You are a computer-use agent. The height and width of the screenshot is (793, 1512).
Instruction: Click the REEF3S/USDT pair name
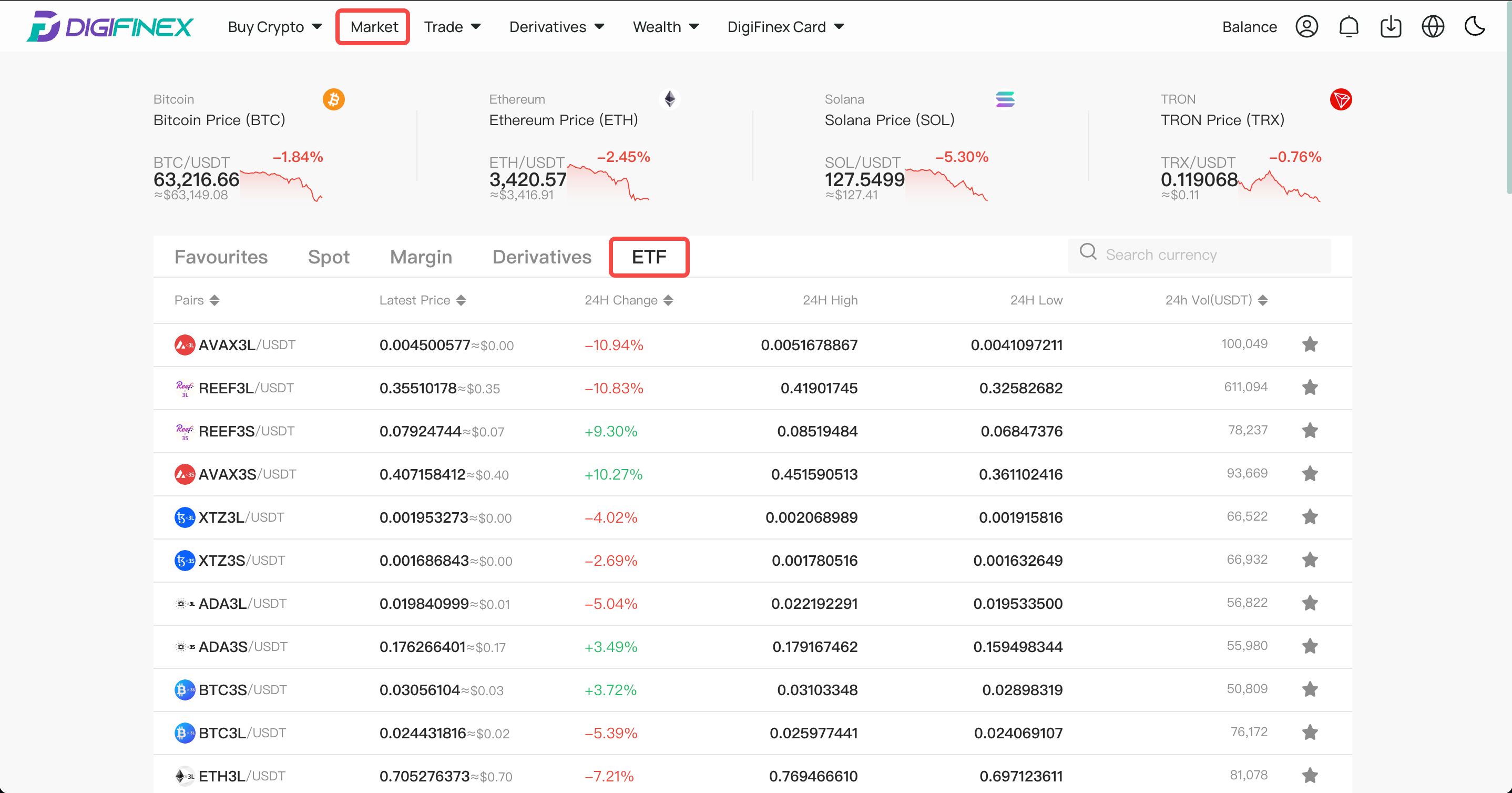tap(247, 431)
